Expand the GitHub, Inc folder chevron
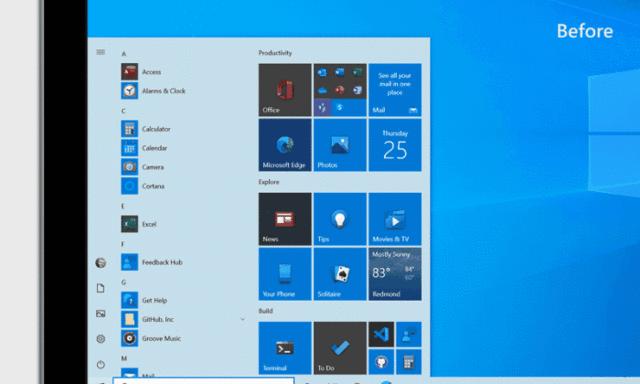Image resolution: width=640 pixels, height=384 pixels. (242, 319)
